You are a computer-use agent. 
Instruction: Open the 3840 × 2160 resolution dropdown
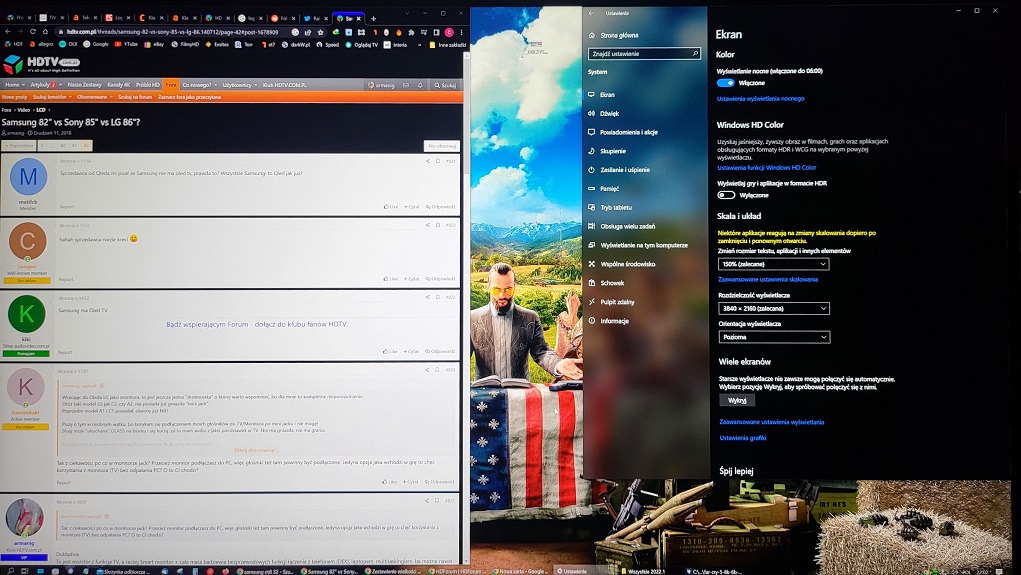pyautogui.click(x=774, y=308)
